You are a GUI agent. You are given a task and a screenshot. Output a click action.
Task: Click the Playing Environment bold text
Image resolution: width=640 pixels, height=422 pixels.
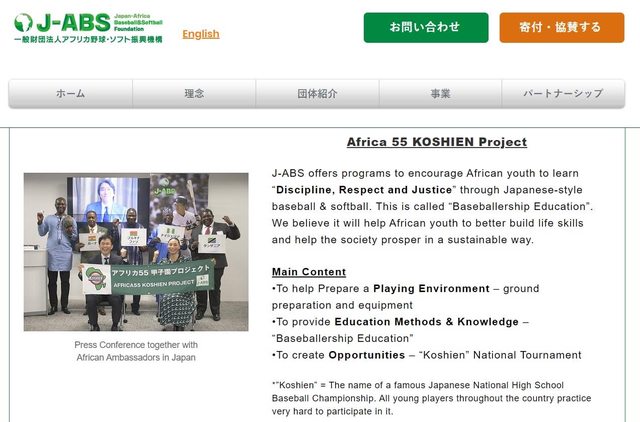[431, 289]
